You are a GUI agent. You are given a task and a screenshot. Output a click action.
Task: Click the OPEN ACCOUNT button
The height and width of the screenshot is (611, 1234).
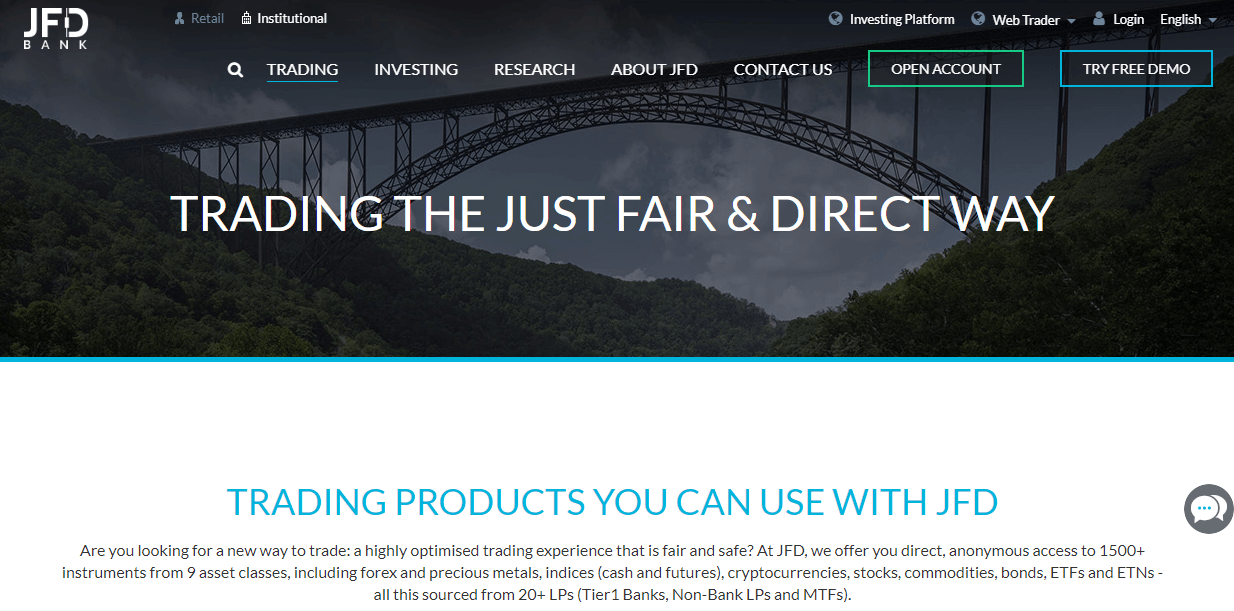click(x=946, y=69)
